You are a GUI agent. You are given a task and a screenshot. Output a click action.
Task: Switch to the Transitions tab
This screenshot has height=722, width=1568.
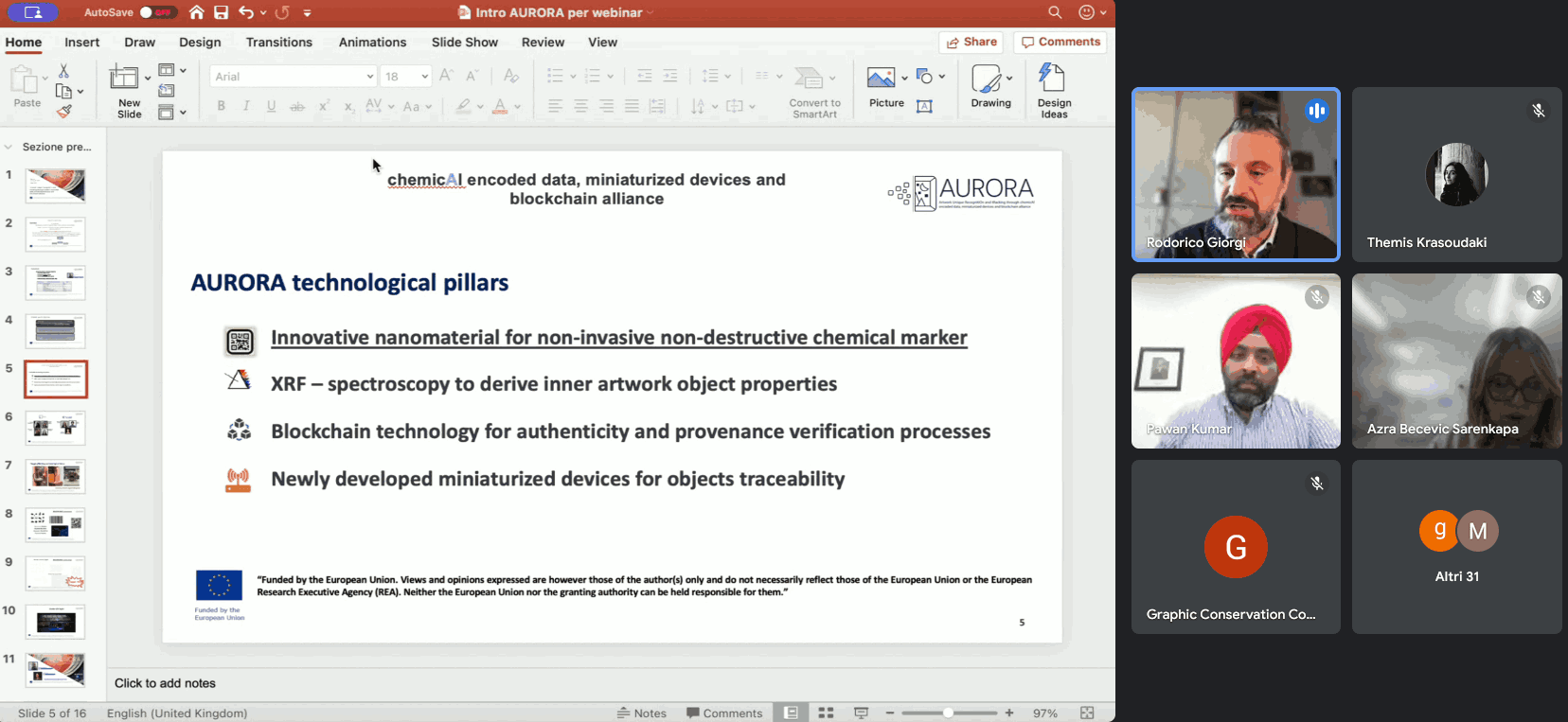tap(278, 43)
